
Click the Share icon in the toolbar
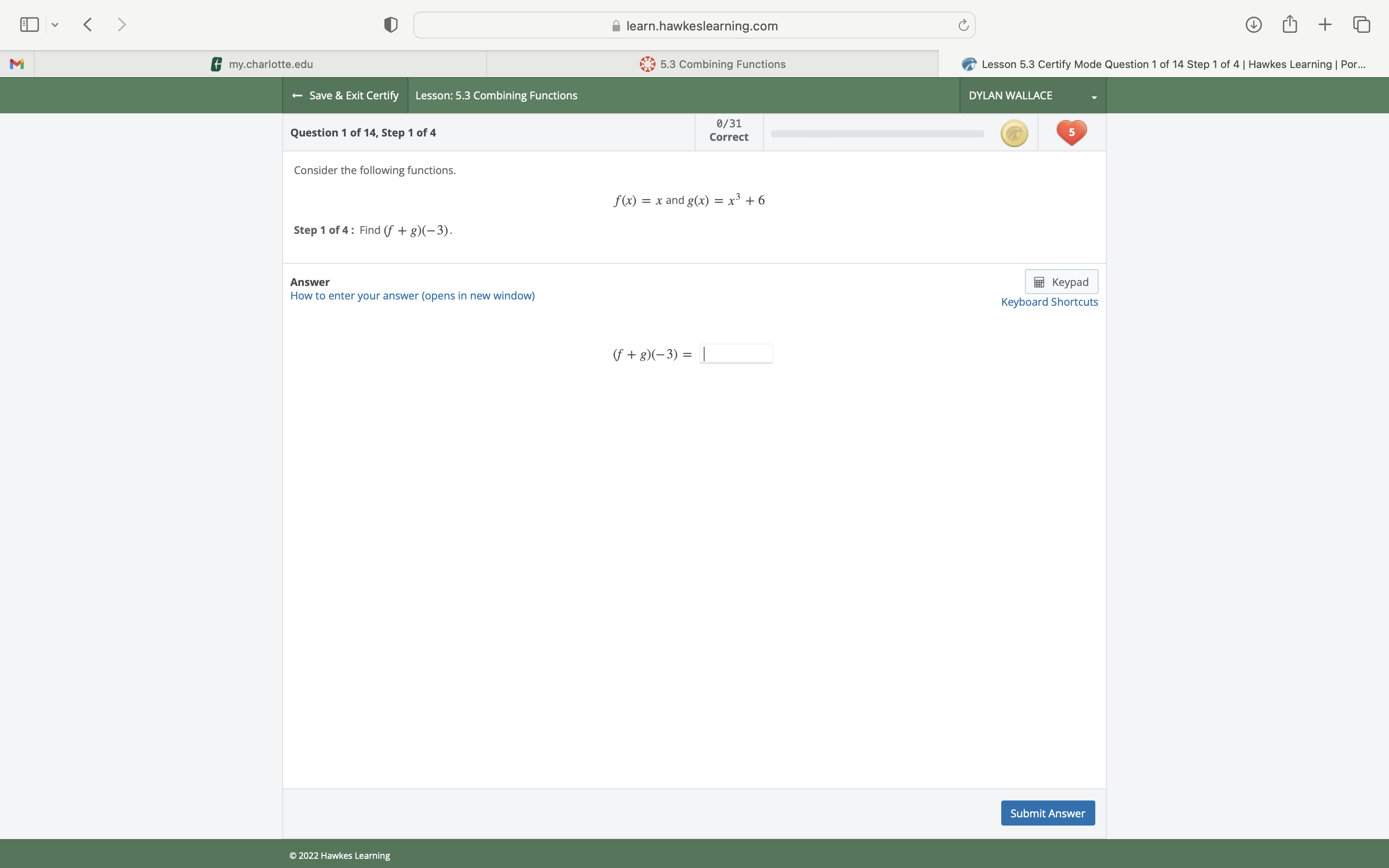click(1290, 25)
